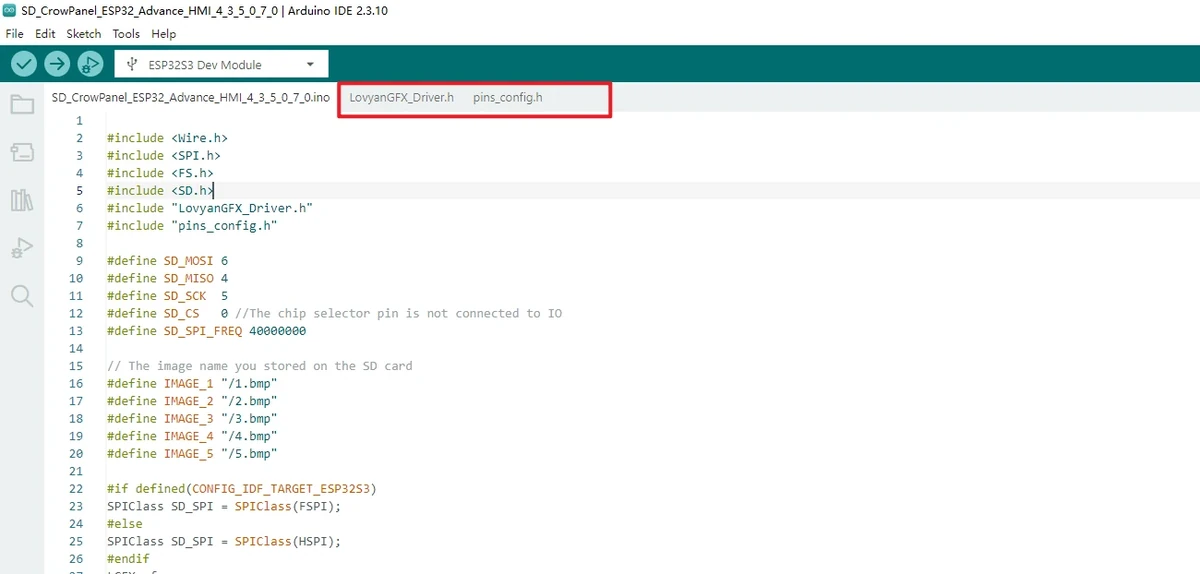Click the Upload arrow button
Screen dimensions: 1200x574
(57, 64)
